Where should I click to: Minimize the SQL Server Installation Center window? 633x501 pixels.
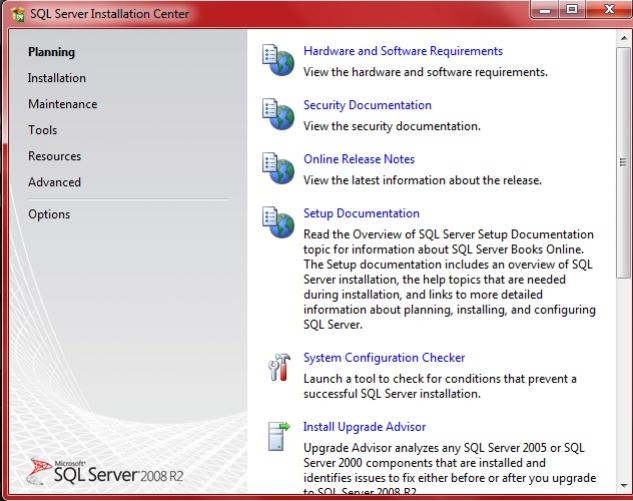(x=545, y=10)
